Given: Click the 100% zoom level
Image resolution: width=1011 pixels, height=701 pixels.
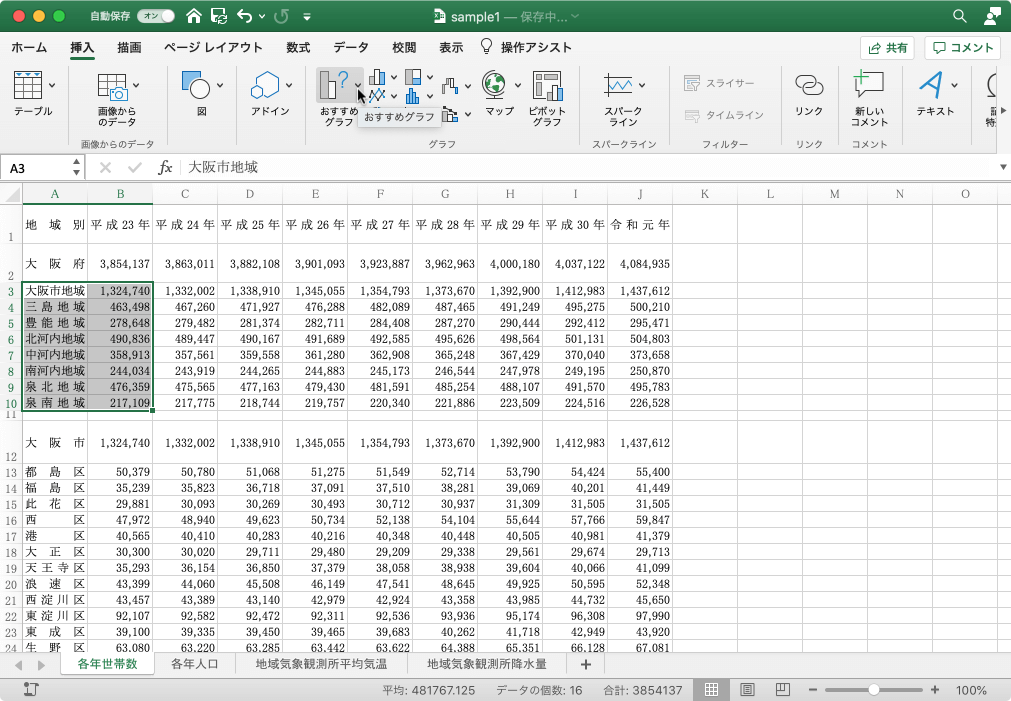Looking at the screenshot, I should [971, 690].
